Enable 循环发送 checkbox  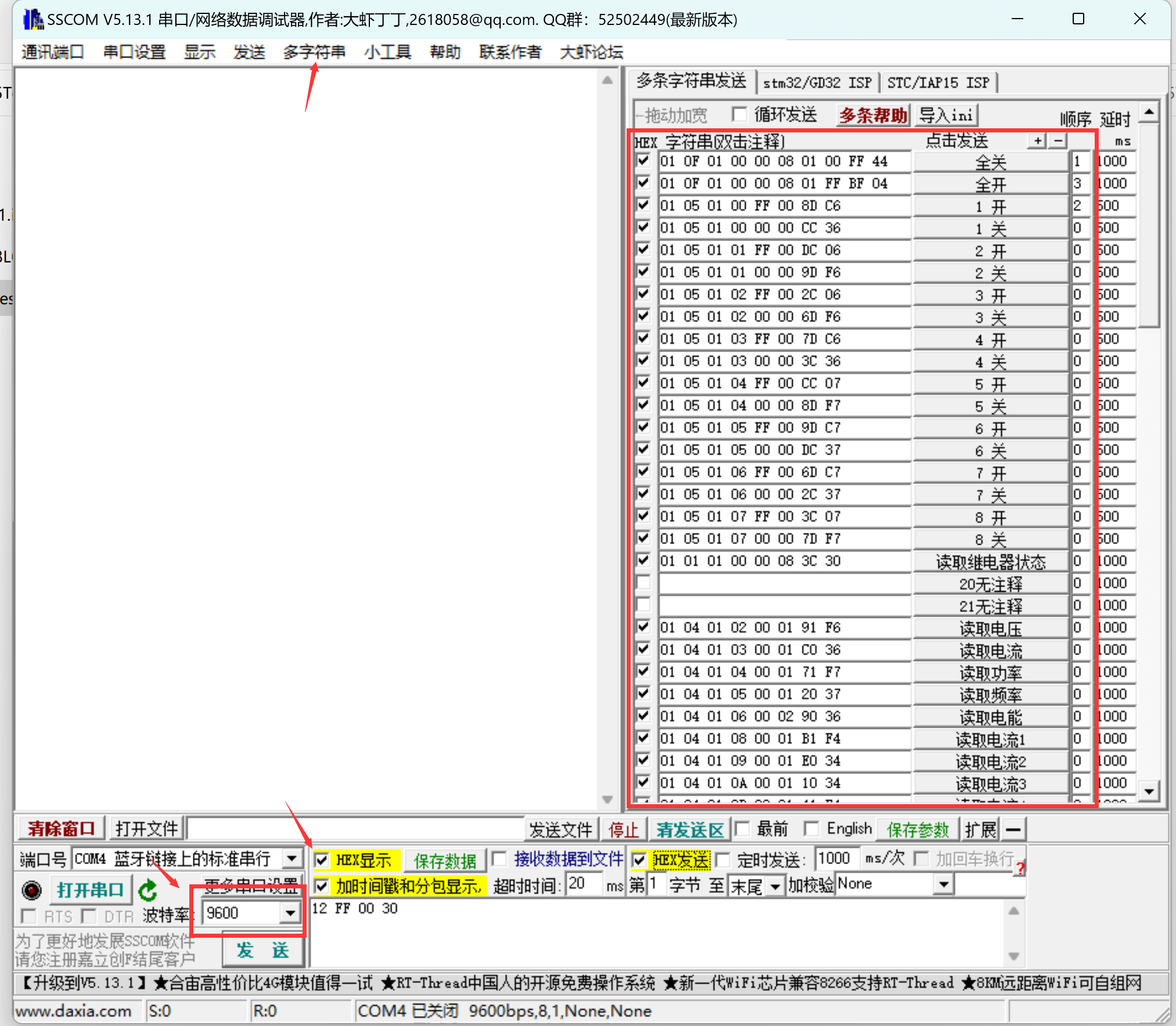coord(739,114)
